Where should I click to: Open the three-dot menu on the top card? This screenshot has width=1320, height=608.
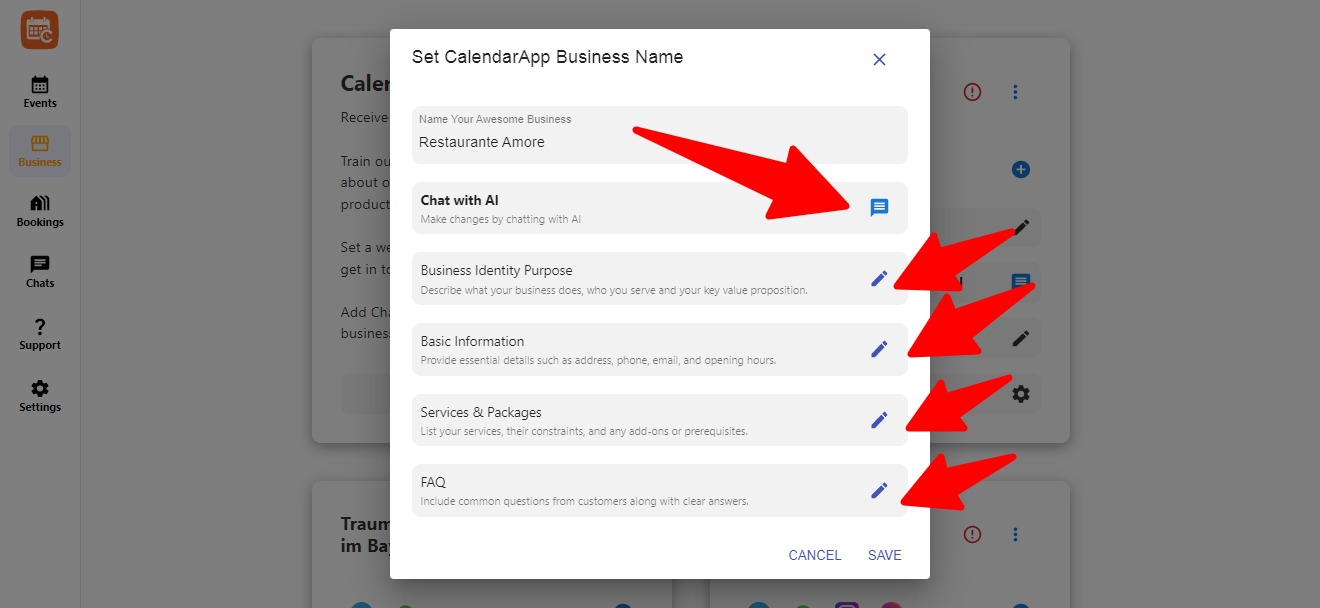coord(1015,91)
